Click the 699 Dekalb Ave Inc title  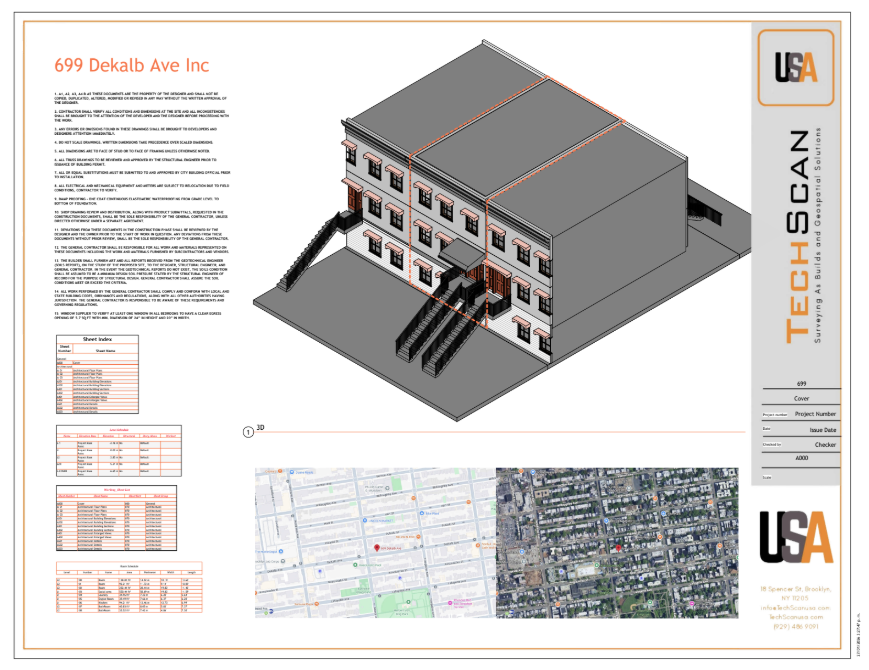pyautogui.click(x=131, y=65)
